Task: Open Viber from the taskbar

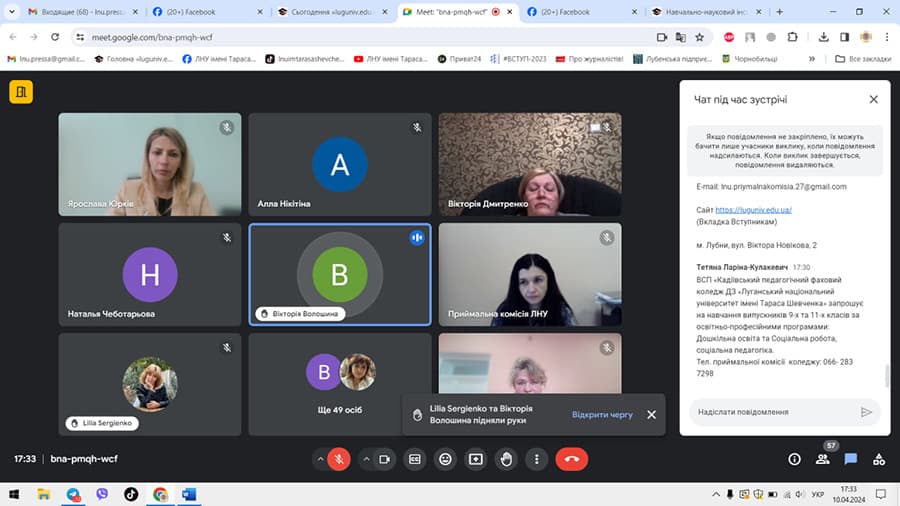Action: coord(102,494)
